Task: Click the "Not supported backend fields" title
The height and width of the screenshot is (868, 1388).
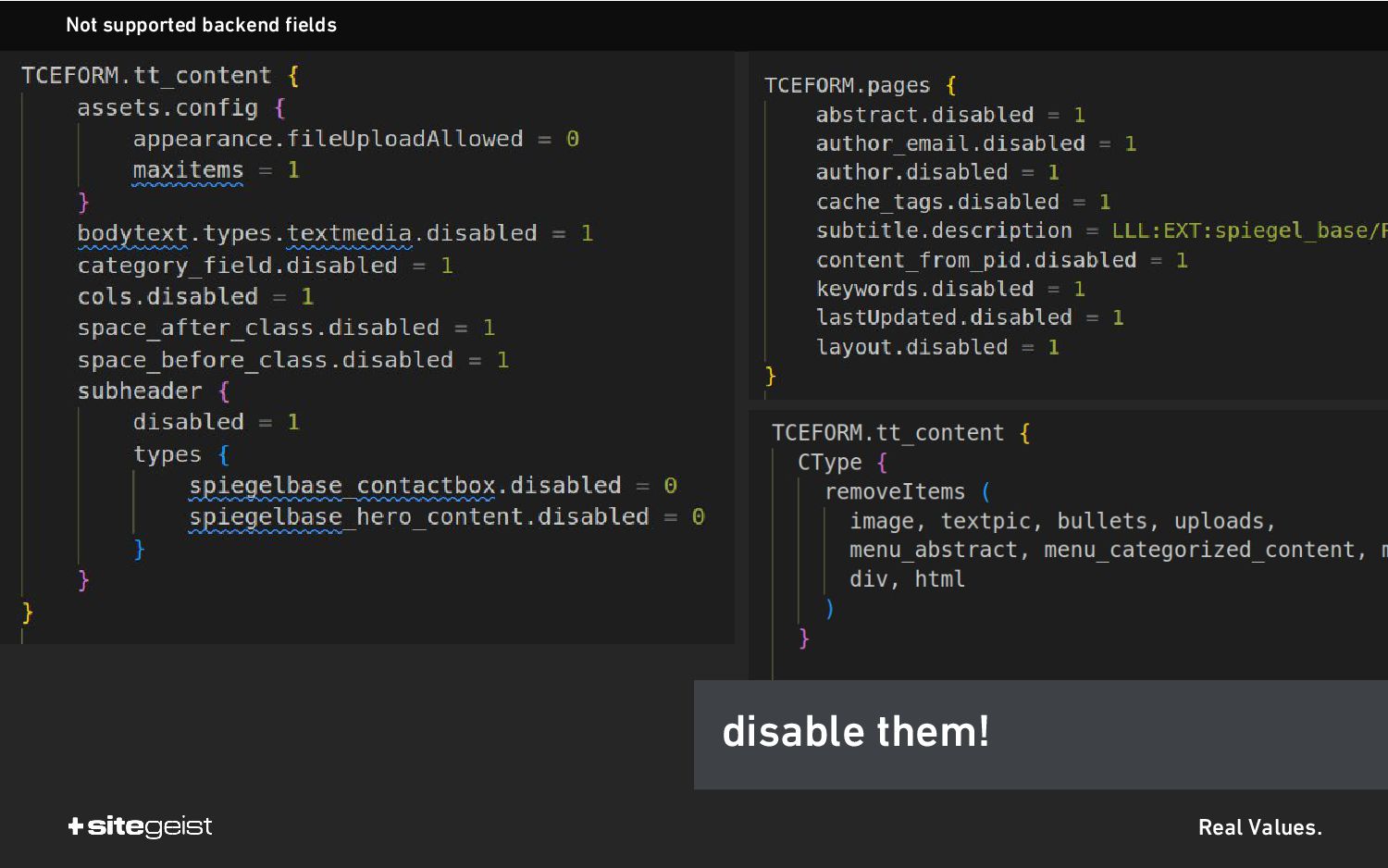Action: click(x=201, y=25)
